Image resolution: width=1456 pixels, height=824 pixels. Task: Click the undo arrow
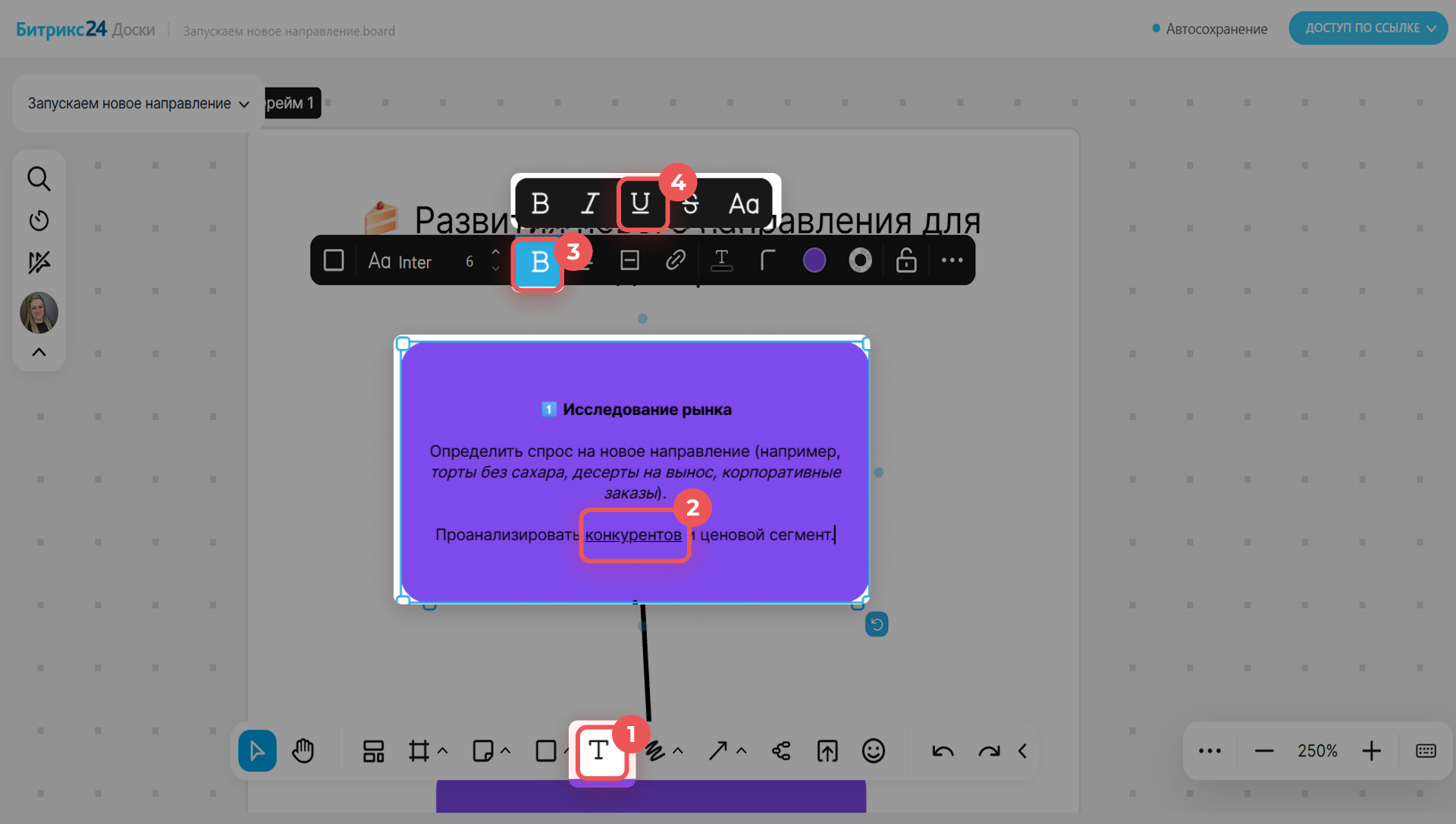(x=943, y=751)
